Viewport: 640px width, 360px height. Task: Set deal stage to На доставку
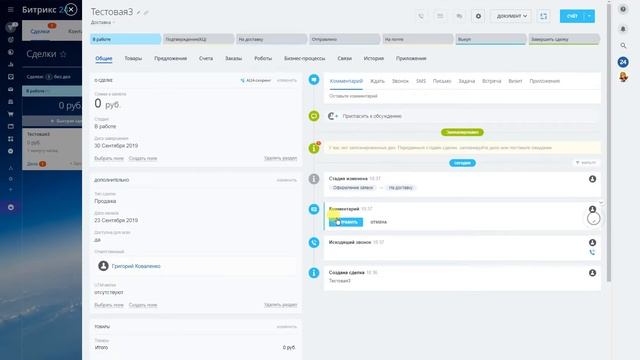271,39
